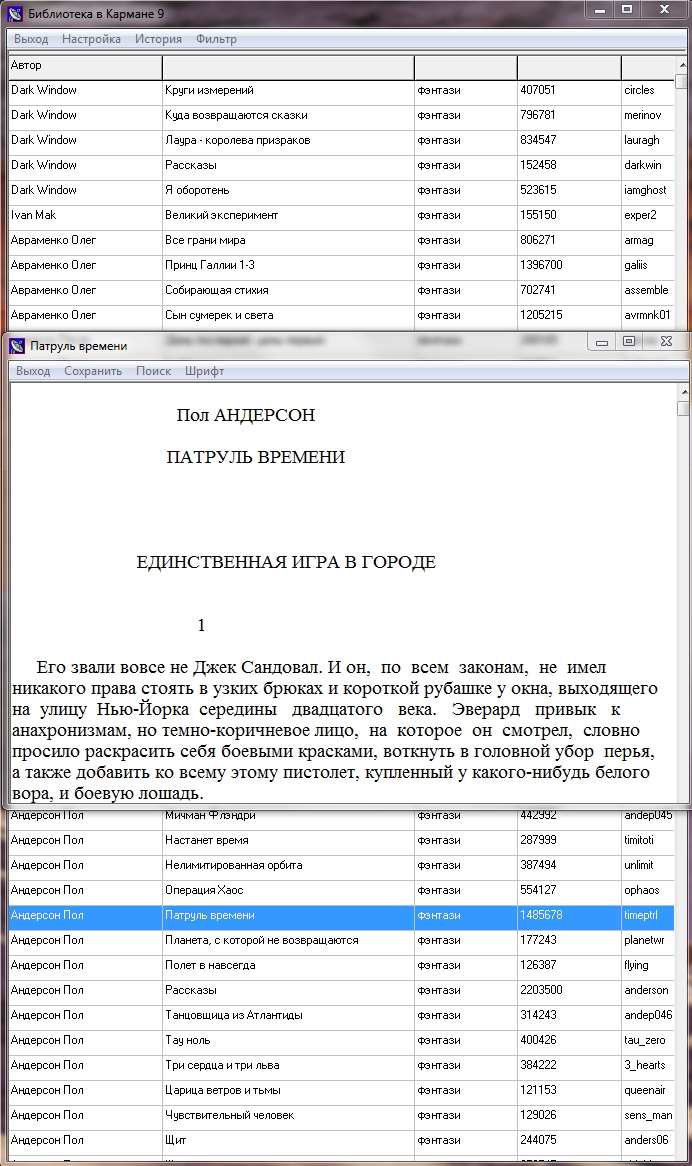Click the library window title icon
This screenshot has width=692, height=1166.
pyautogui.click(x=16, y=13)
